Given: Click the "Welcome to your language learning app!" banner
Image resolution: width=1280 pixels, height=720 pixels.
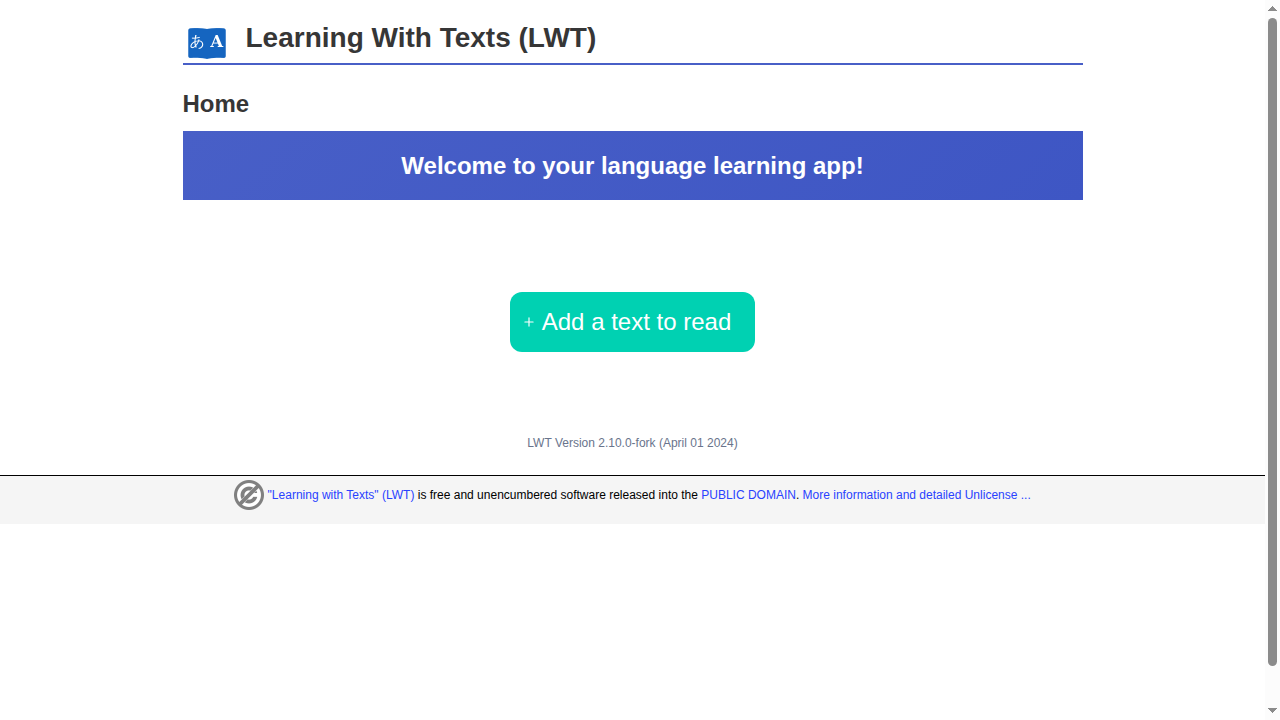Looking at the screenshot, I should (x=632, y=166).
